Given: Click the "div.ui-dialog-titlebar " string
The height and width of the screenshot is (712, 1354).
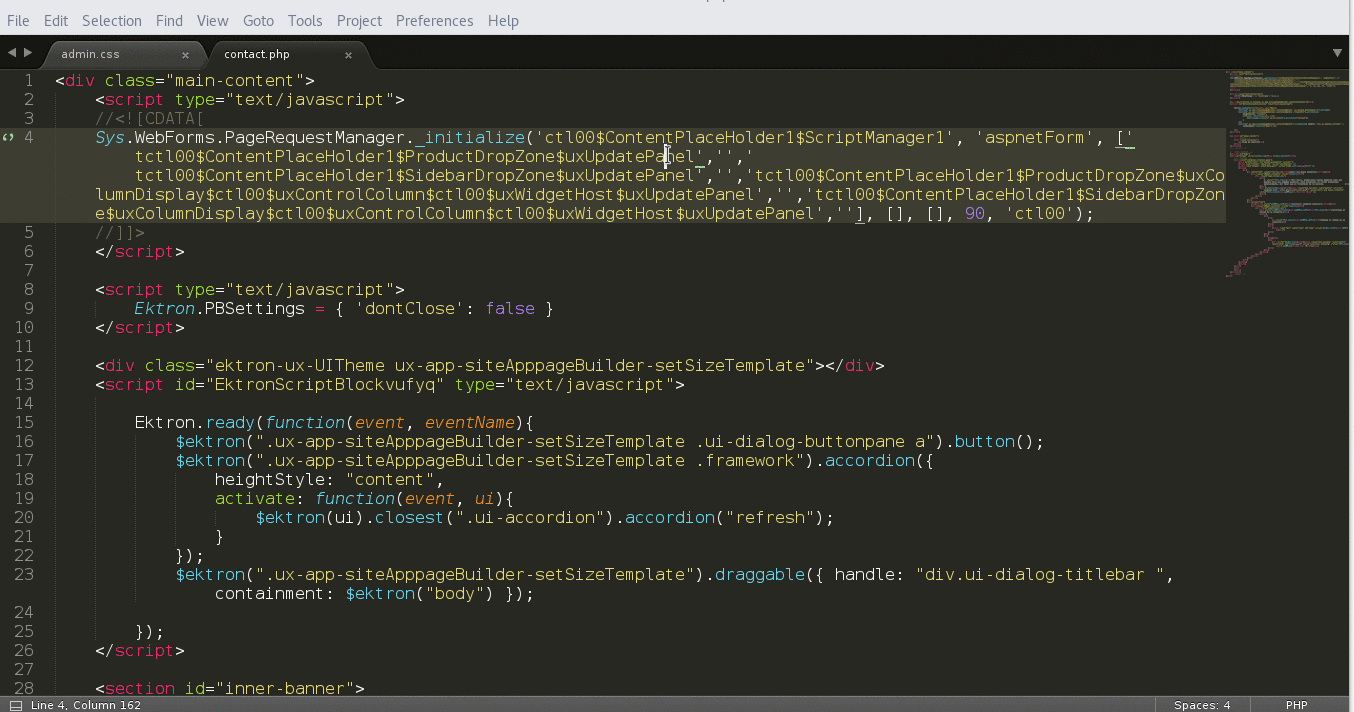Looking at the screenshot, I should tap(1040, 575).
